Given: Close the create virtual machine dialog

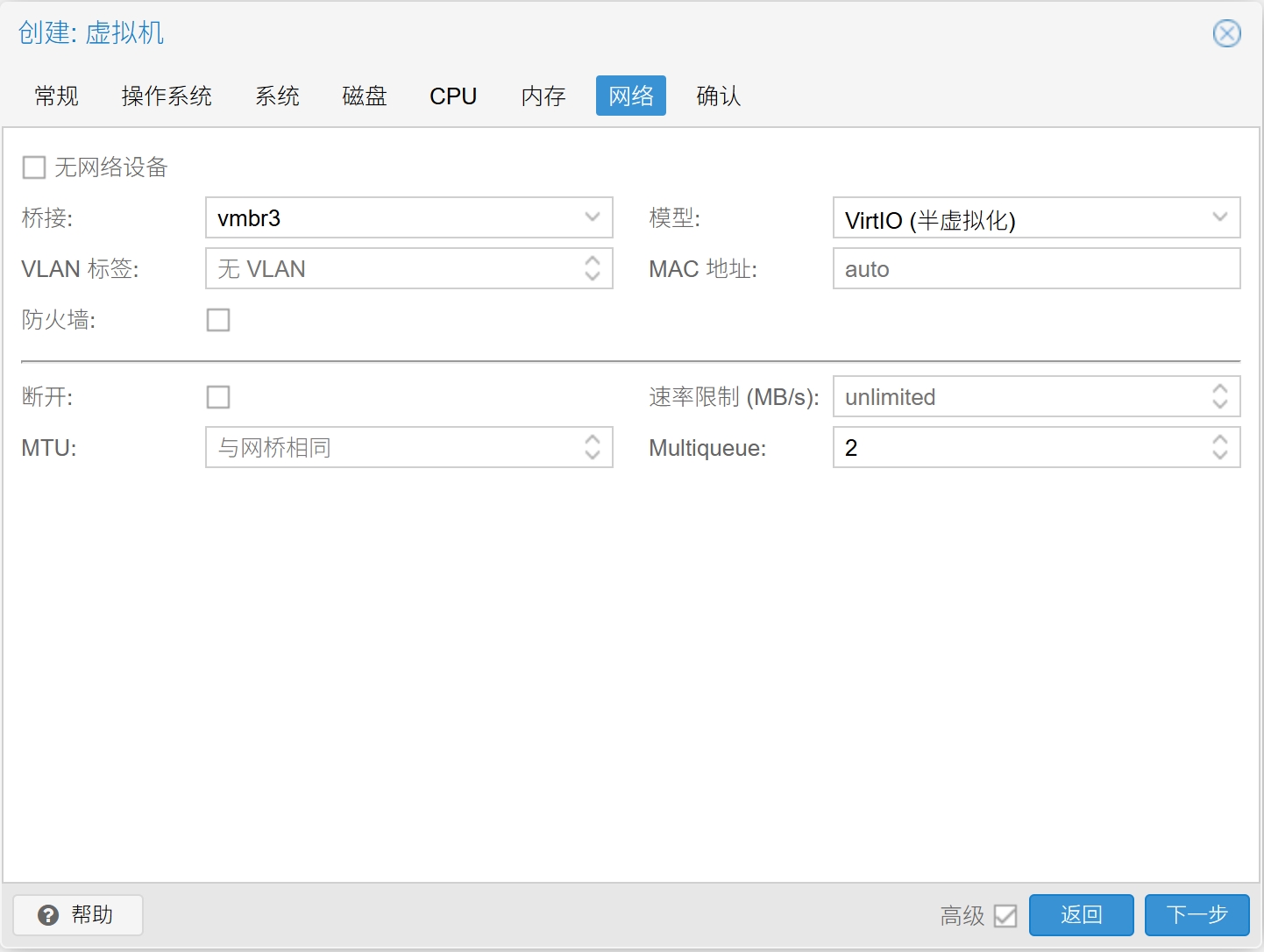Looking at the screenshot, I should click(1226, 33).
